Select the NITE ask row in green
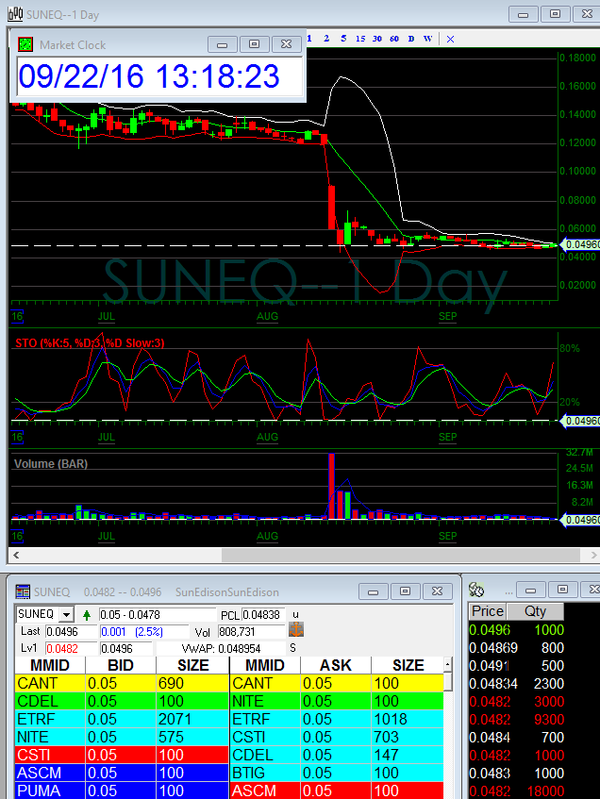The width and height of the screenshot is (600, 799). tap(337, 701)
